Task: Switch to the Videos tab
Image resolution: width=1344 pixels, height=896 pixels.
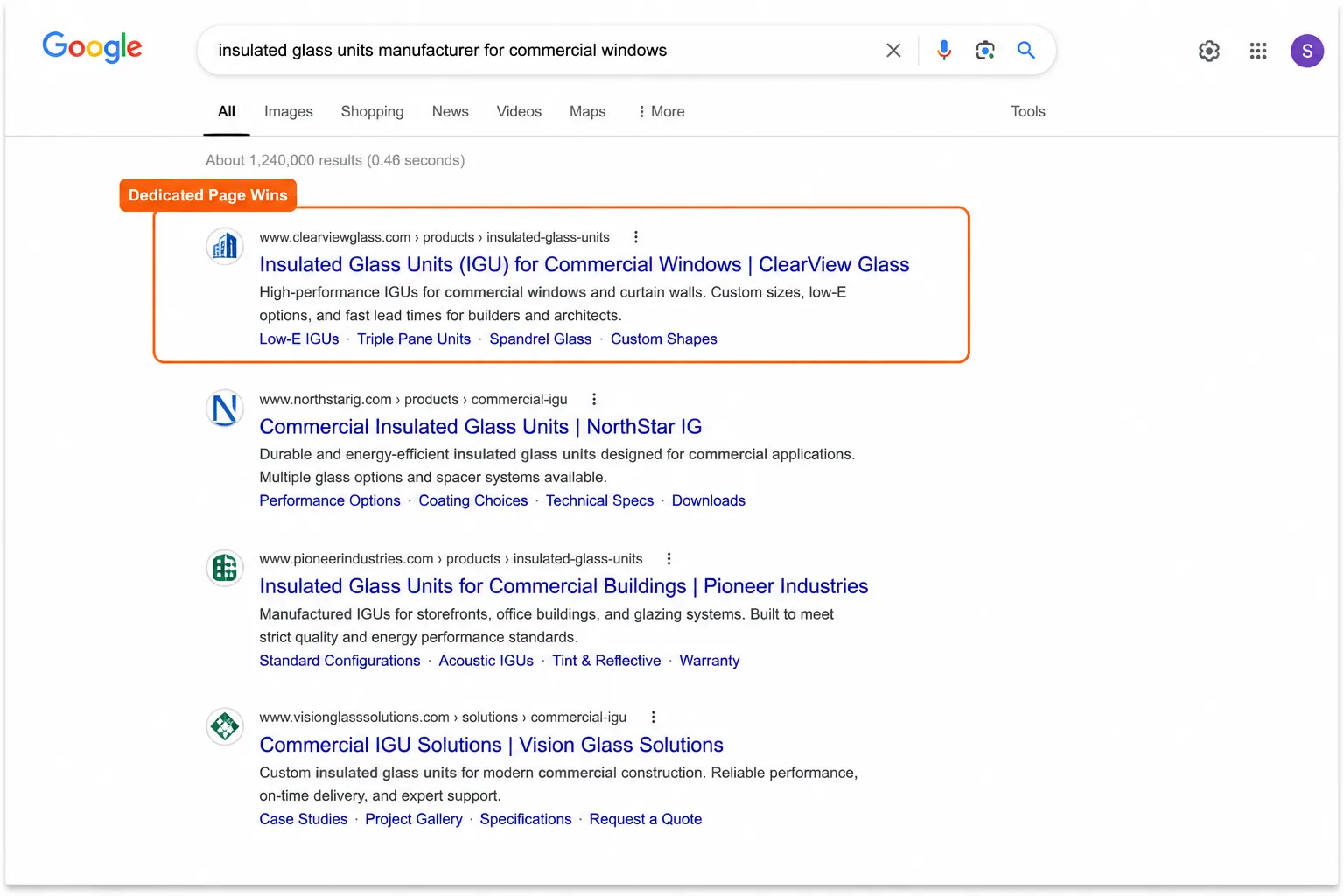Action: (x=519, y=111)
